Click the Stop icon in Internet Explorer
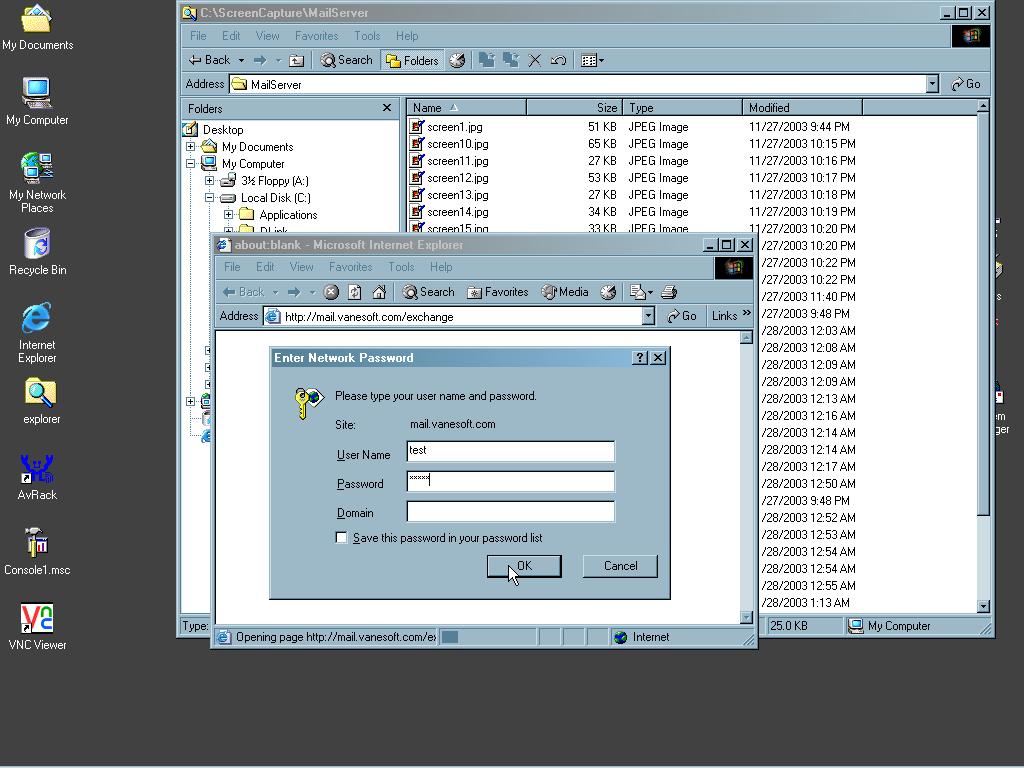 (x=331, y=292)
